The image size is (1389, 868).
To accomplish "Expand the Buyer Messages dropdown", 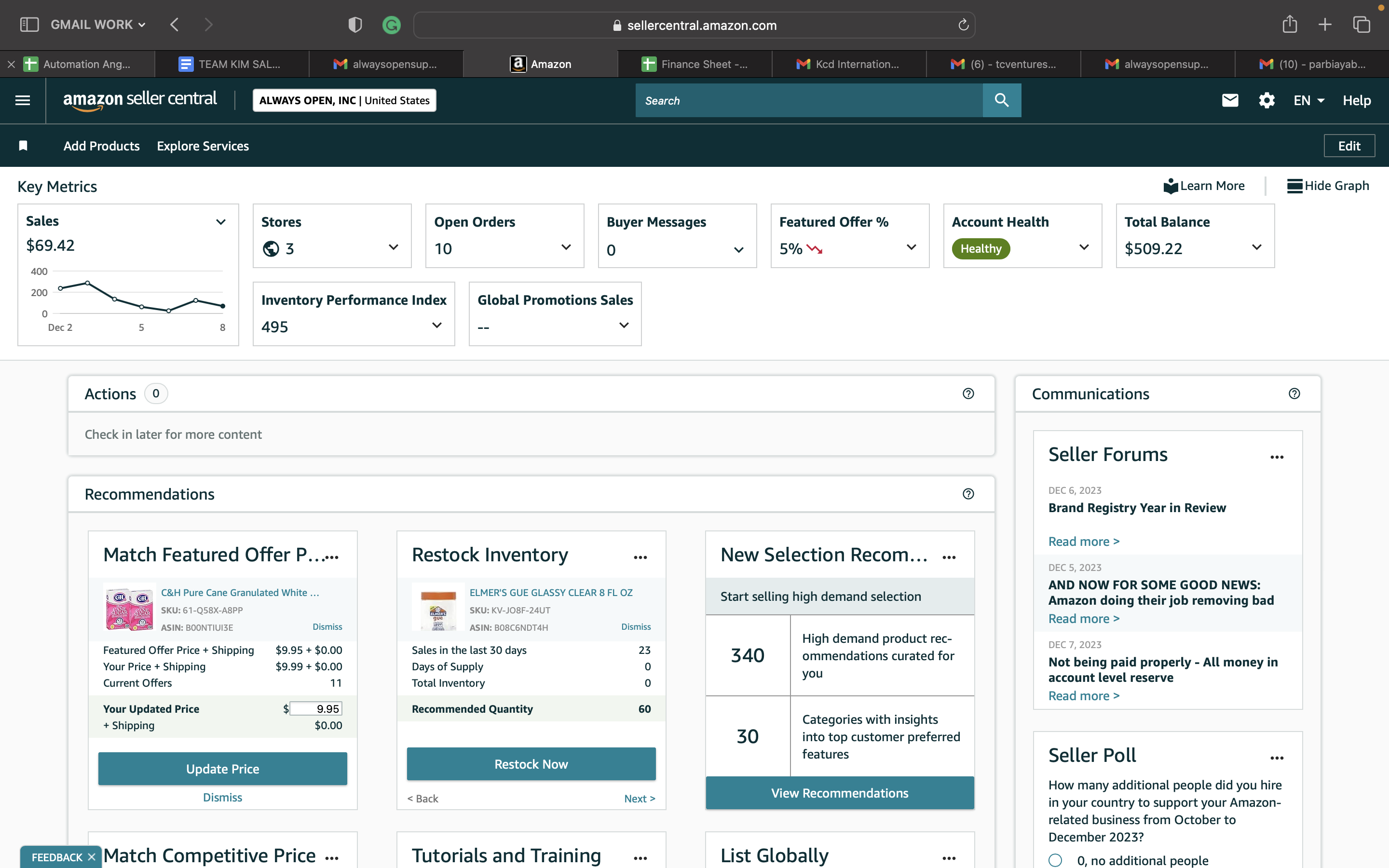I will [739, 250].
